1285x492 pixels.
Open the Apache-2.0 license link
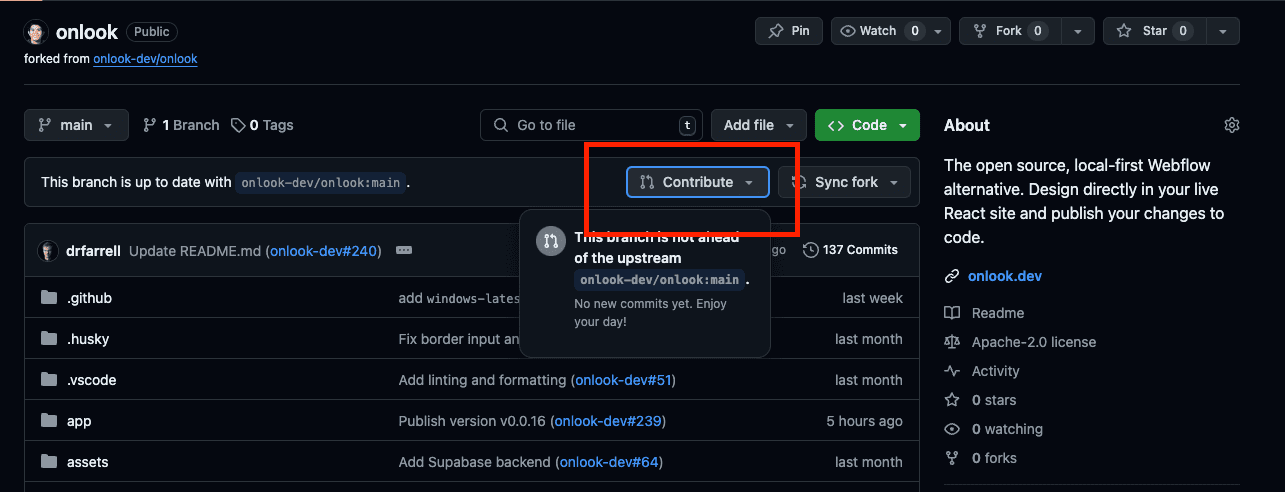click(1033, 342)
